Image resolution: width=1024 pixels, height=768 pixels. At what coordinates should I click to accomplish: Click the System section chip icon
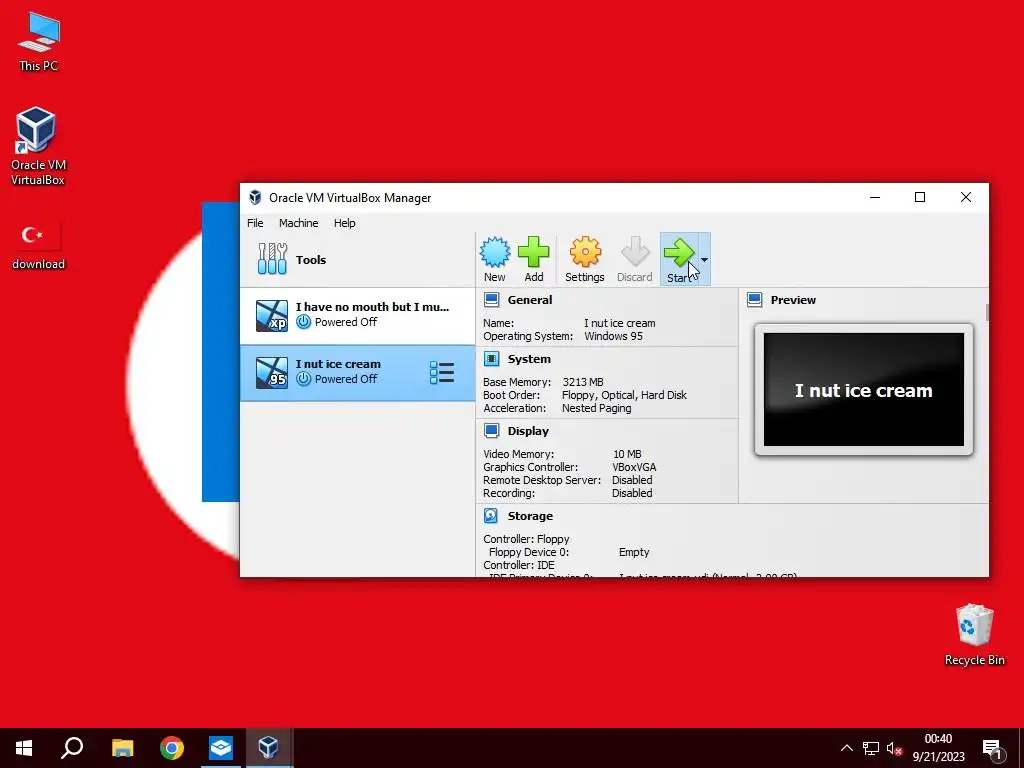492,359
